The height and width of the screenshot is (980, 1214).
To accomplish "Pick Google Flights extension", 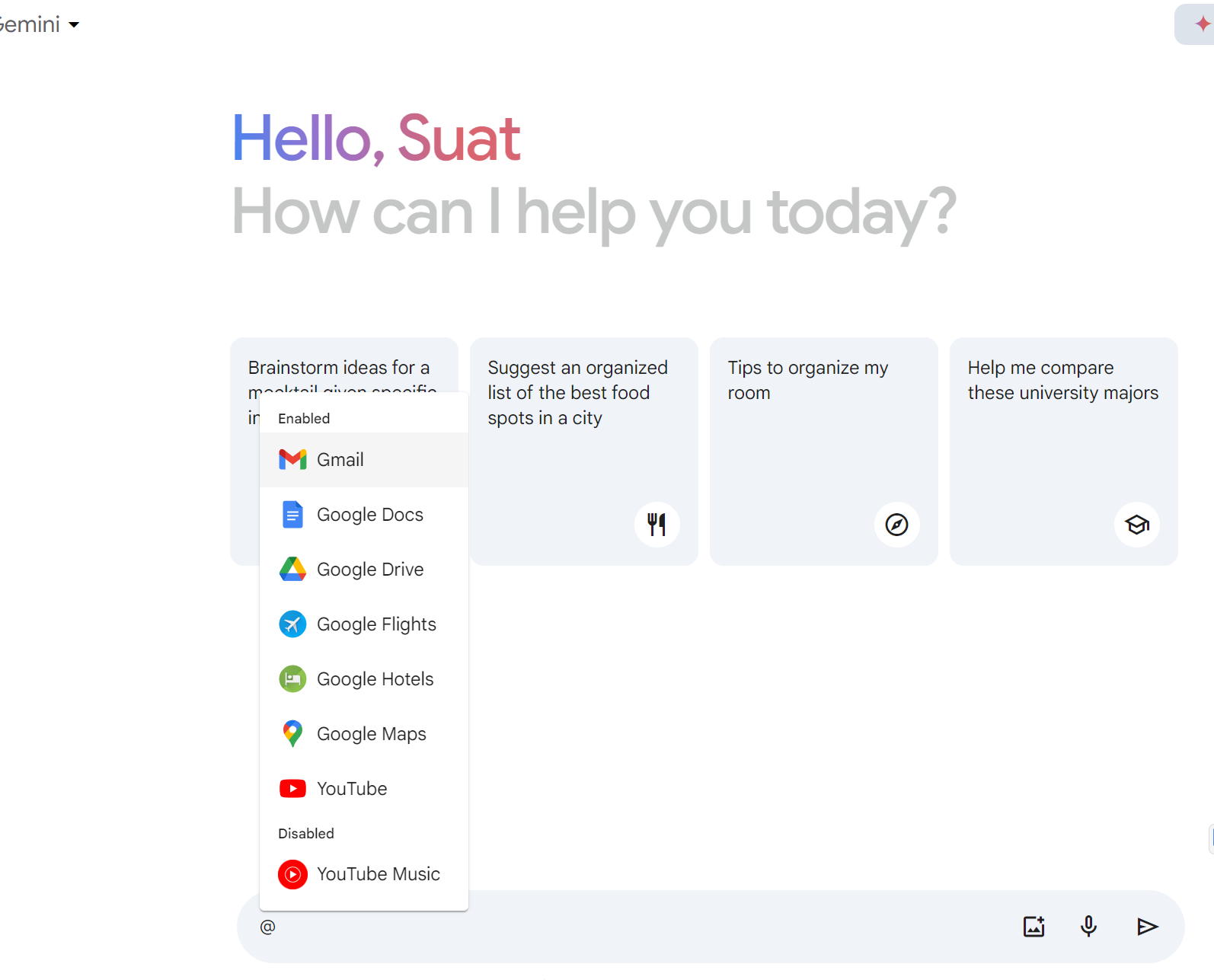I will click(364, 624).
